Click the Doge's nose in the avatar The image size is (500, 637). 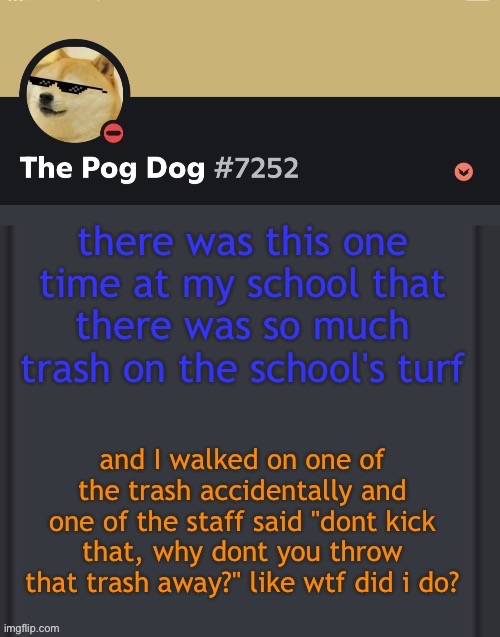coord(44,98)
